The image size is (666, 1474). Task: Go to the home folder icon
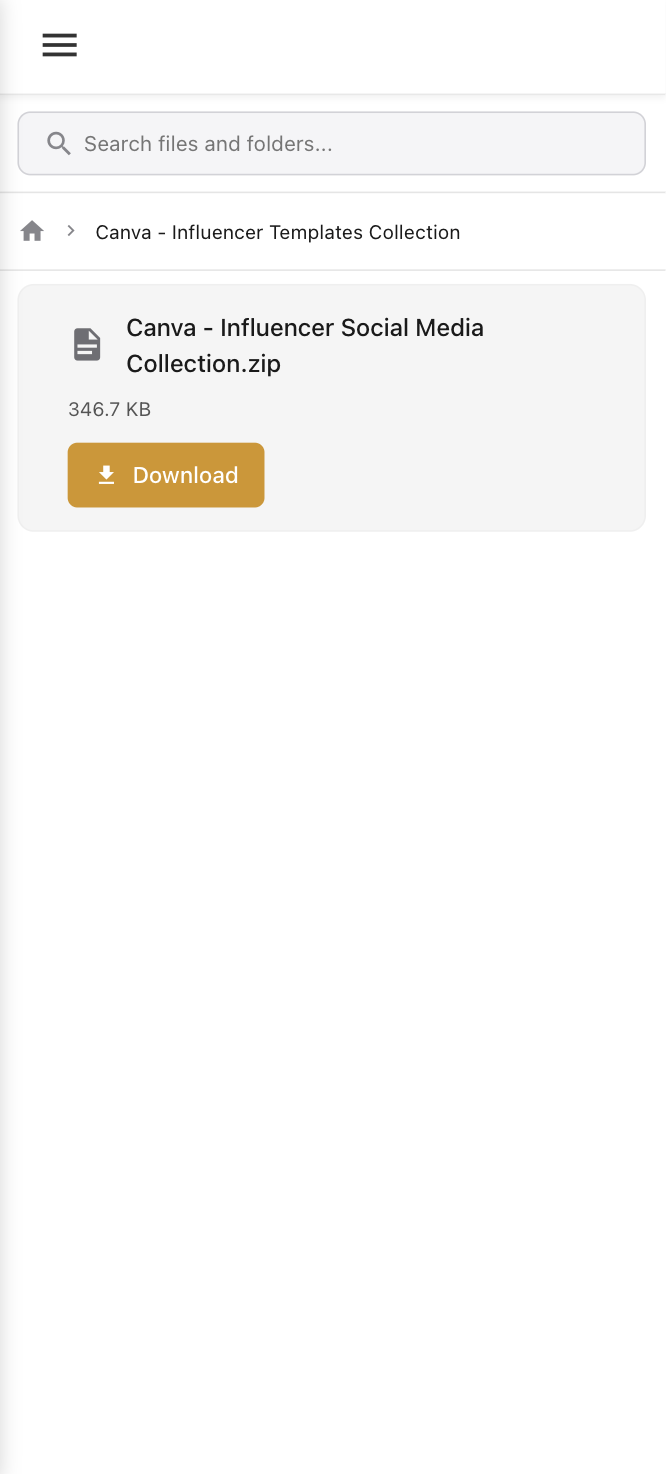32,232
